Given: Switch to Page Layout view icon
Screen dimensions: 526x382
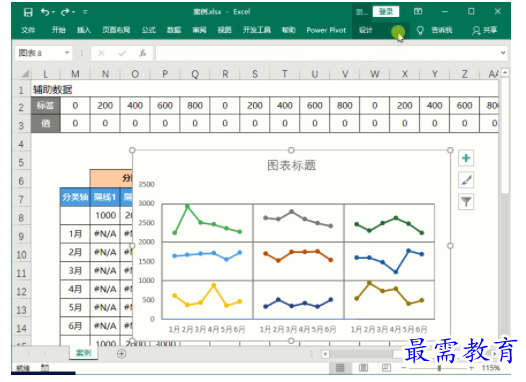Looking at the screenshot, I should coord(363,368).
